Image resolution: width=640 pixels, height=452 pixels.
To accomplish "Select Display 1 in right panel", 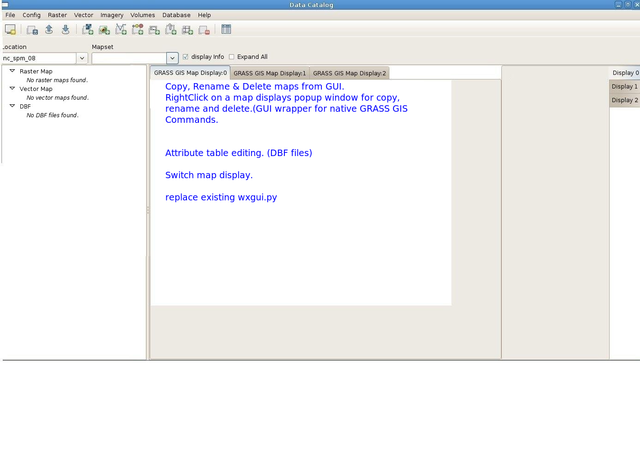I will [624, 87].
